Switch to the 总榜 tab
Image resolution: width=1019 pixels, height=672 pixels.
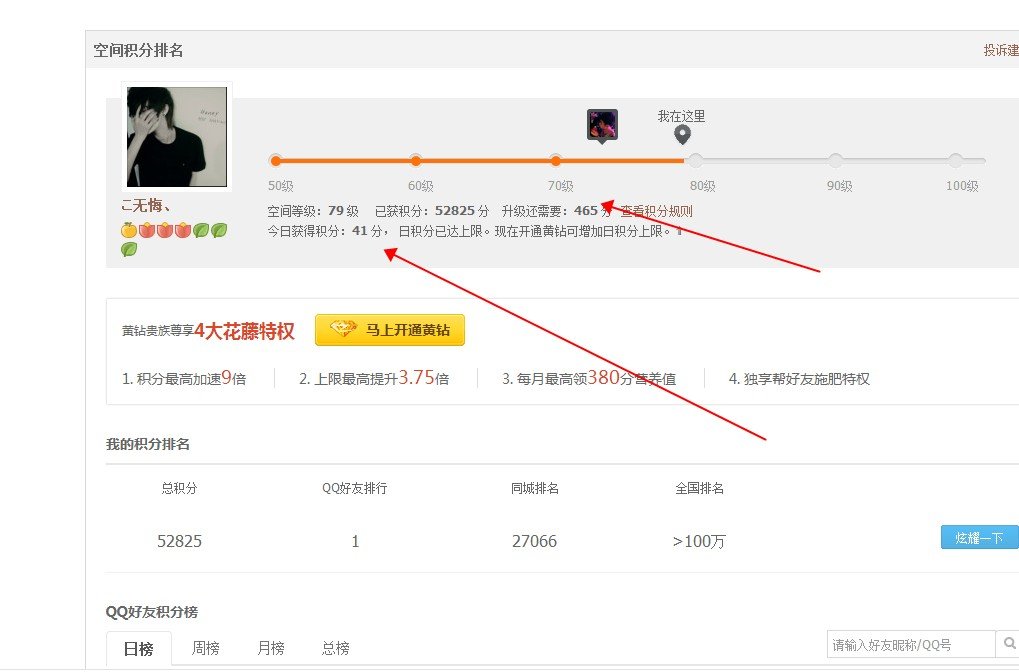click(334, 648)
